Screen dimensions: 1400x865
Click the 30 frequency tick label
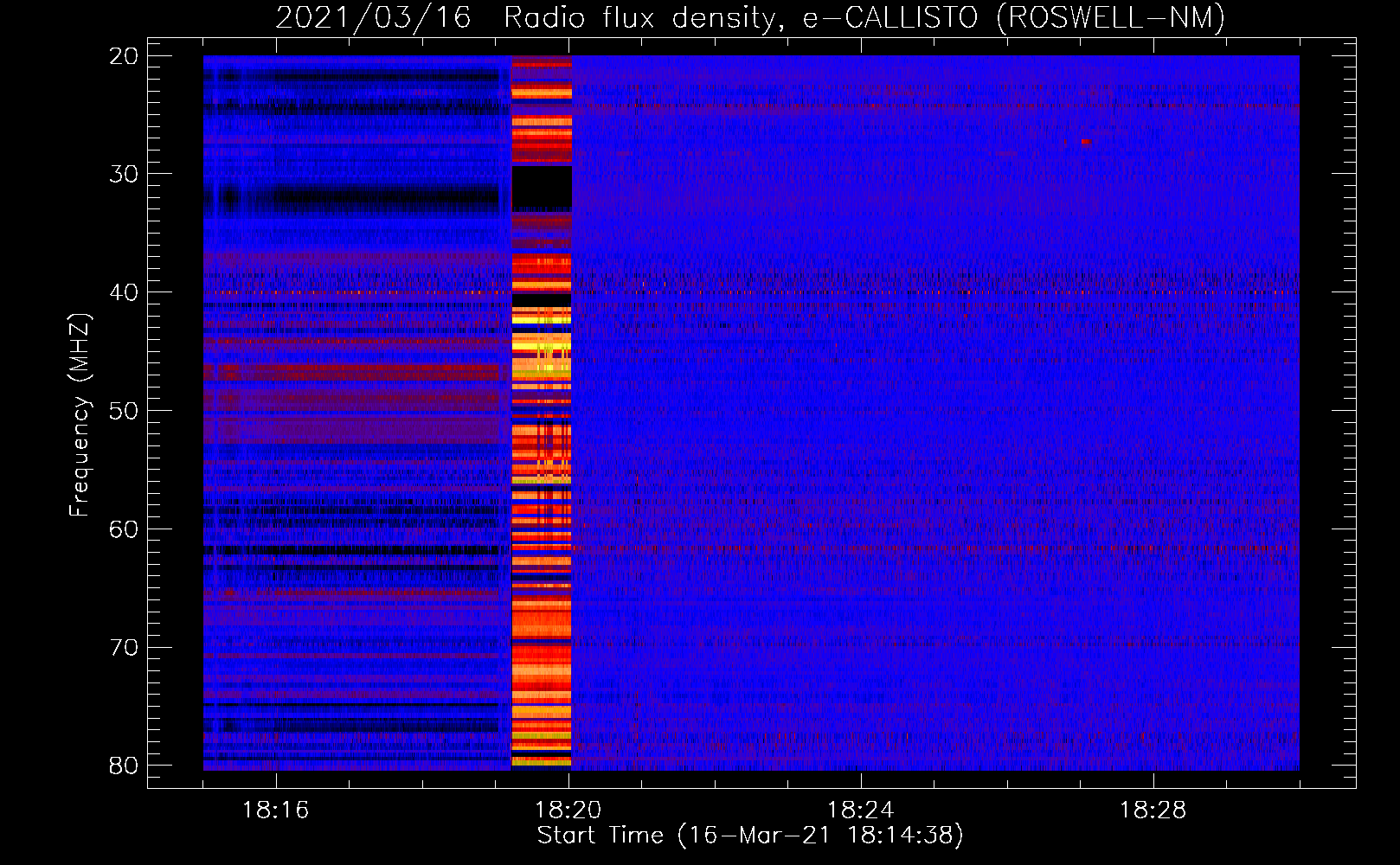click(123, 174)
